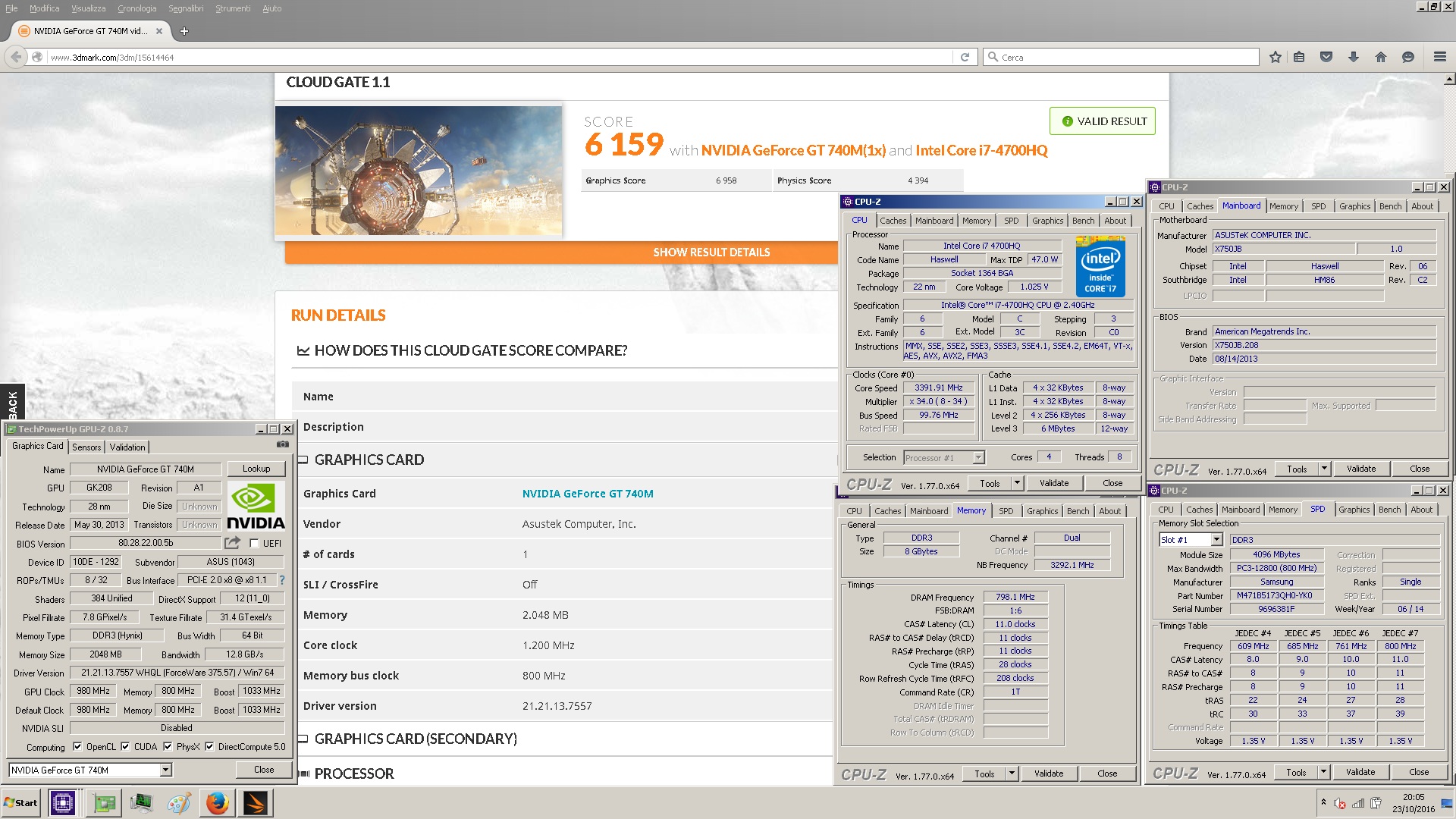Click the VALID RESULT badge
Image resolution: width=1456 pixels, height=819 pixels.
click(x=1103, y=121)
